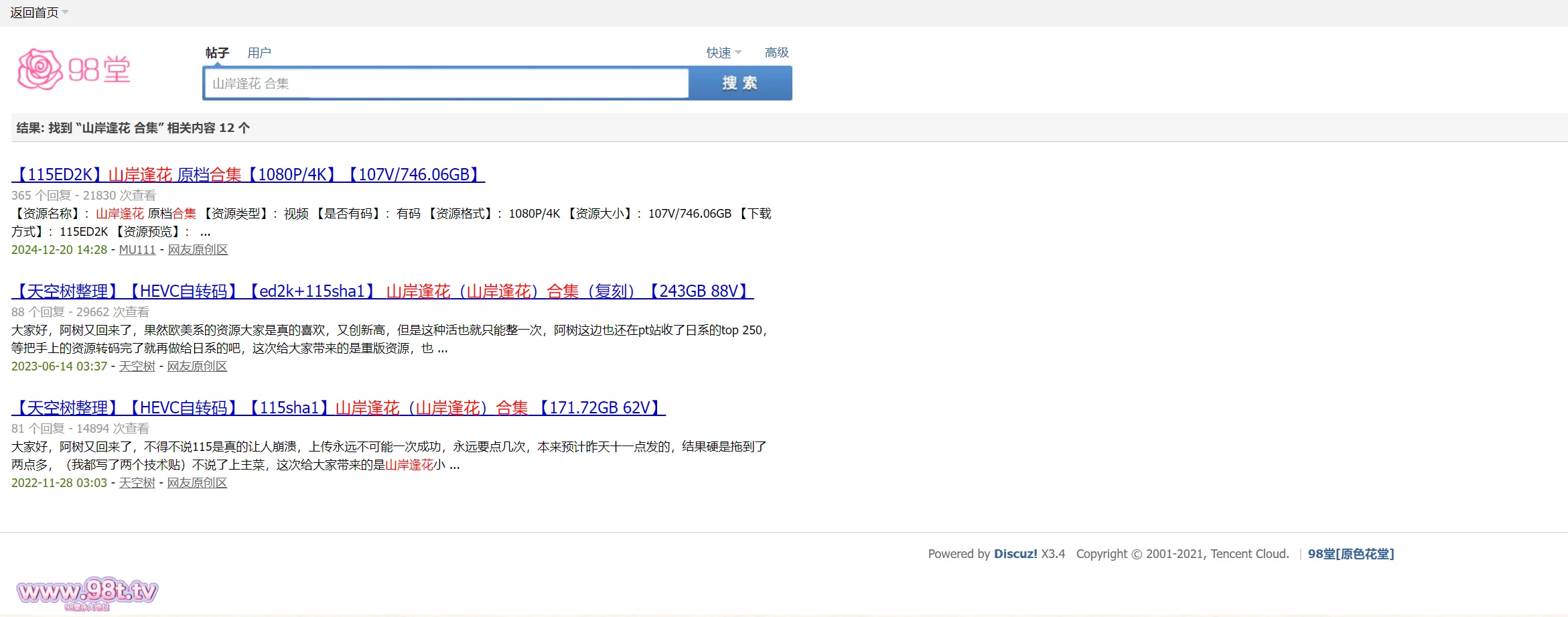Switch to the 用户 search tab

click(259, 52)
